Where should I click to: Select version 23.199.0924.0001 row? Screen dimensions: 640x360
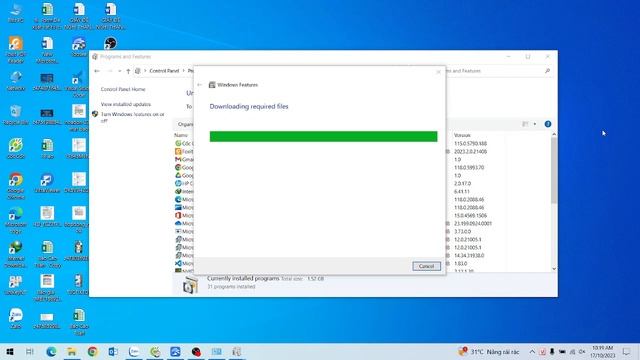[x=473, y=224]
